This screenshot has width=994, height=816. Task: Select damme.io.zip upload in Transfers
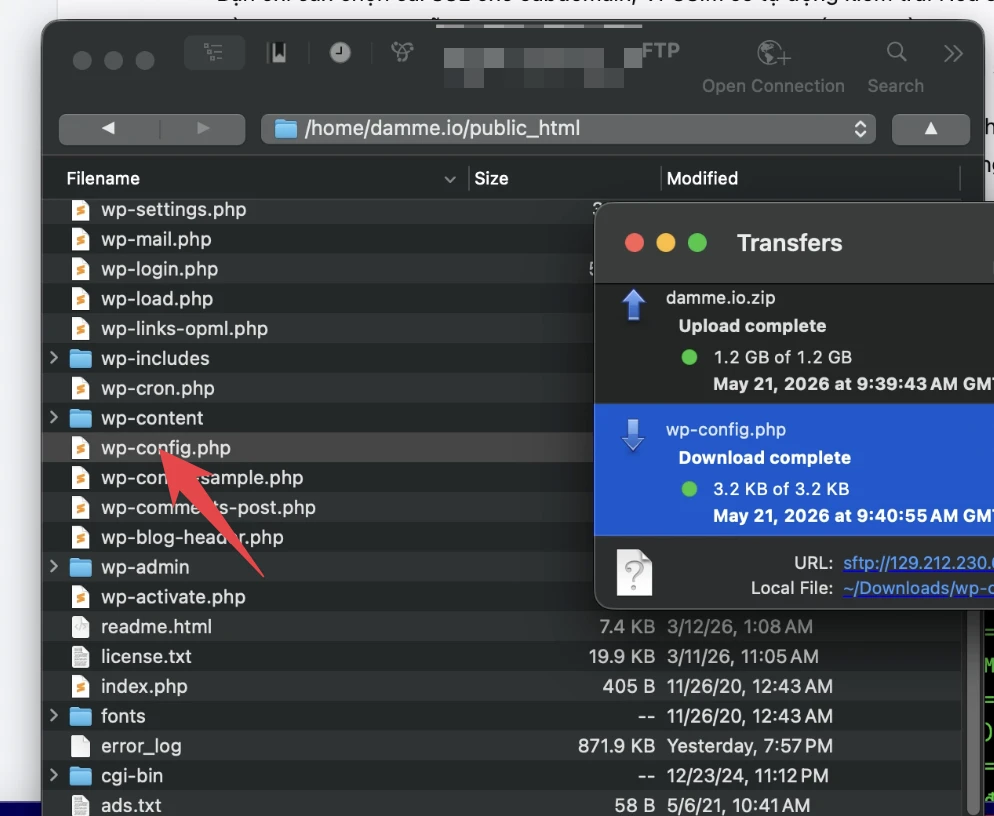[x=794, y=343]
